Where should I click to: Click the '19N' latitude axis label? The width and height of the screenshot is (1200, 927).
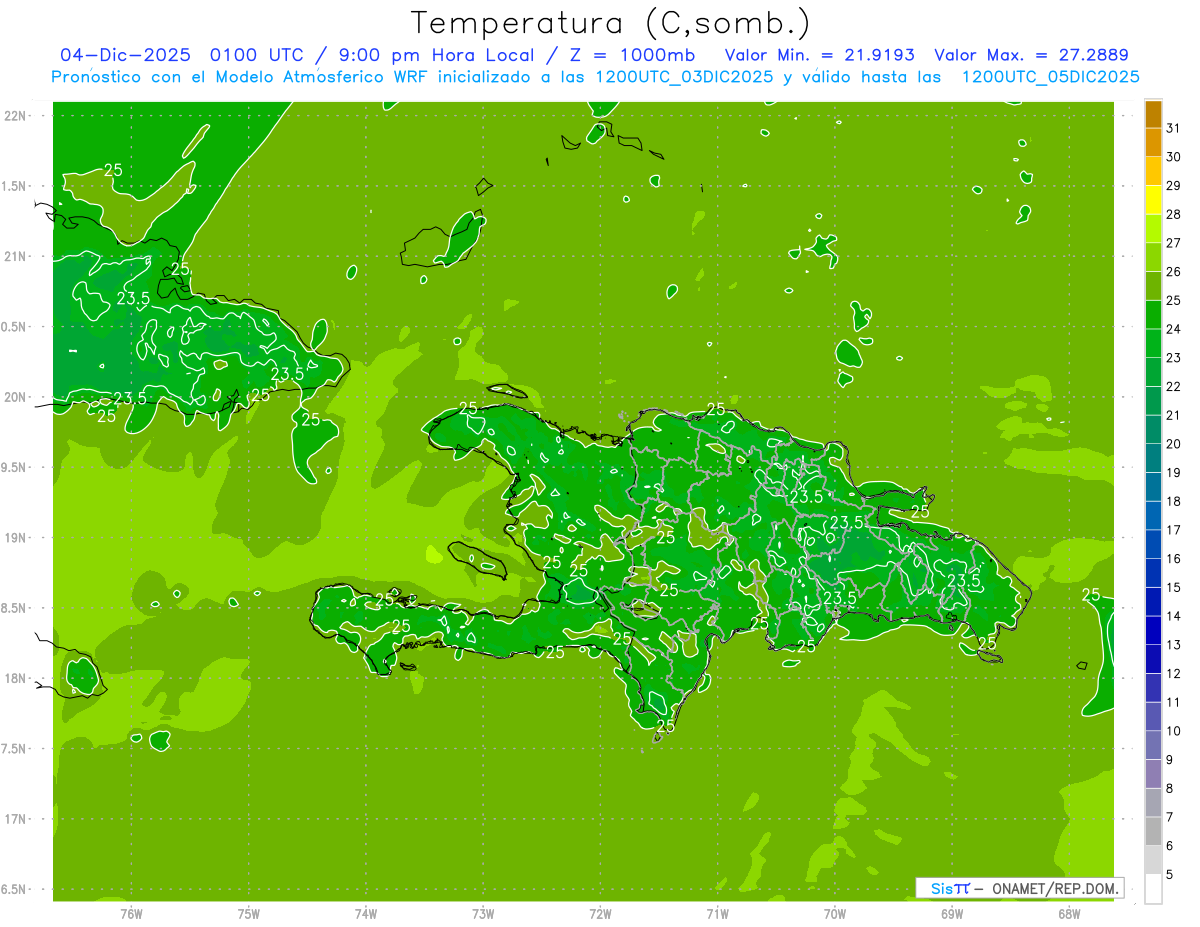(17, 537)
